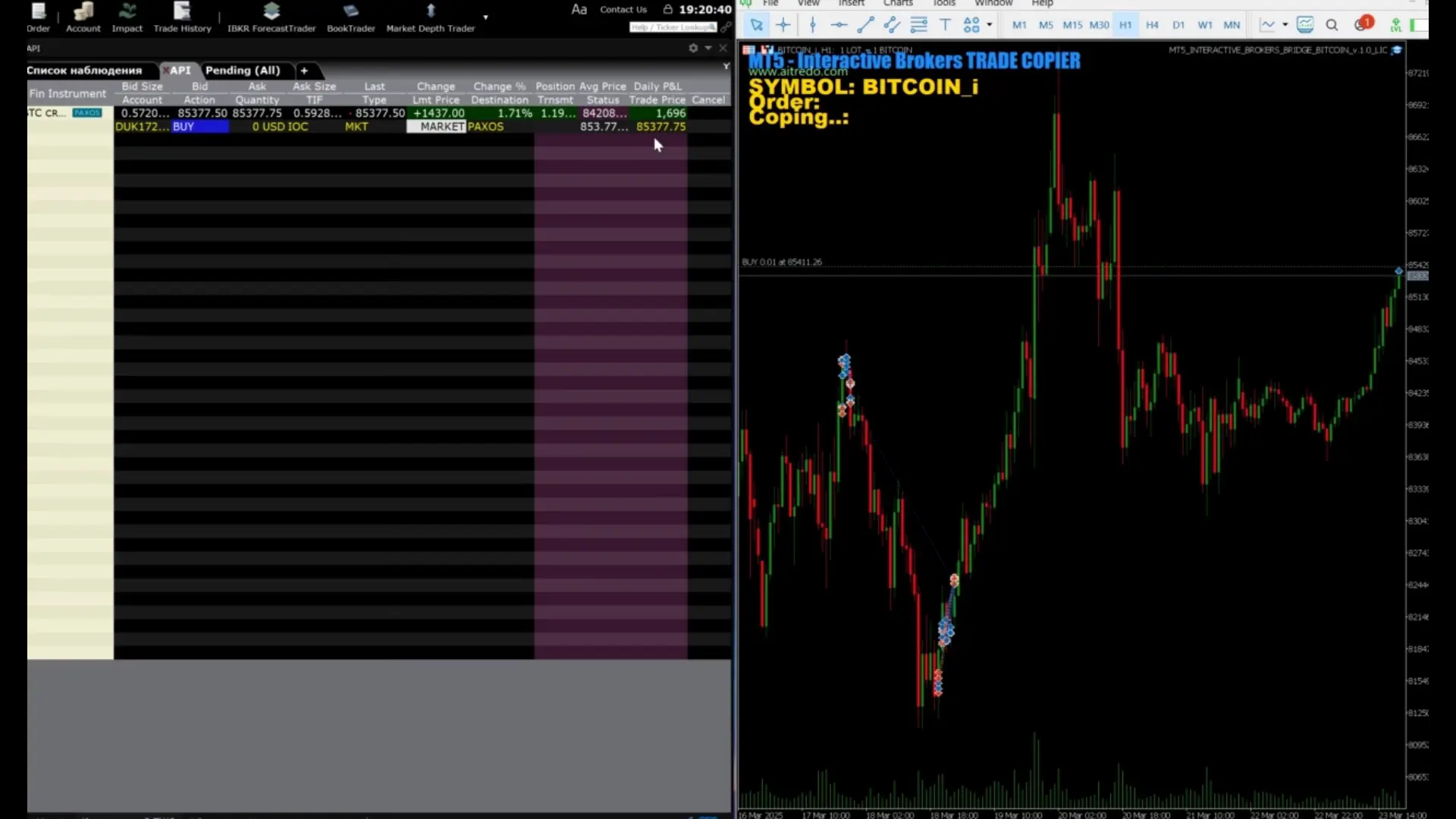Screen dimensions: 1456x819
Task: Select the vertical line tool
Action: (812, 25)
